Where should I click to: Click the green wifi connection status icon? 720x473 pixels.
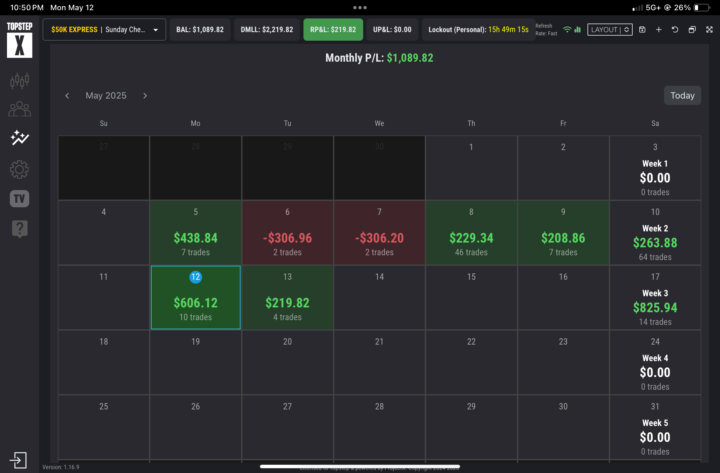(x=567, y=29)
